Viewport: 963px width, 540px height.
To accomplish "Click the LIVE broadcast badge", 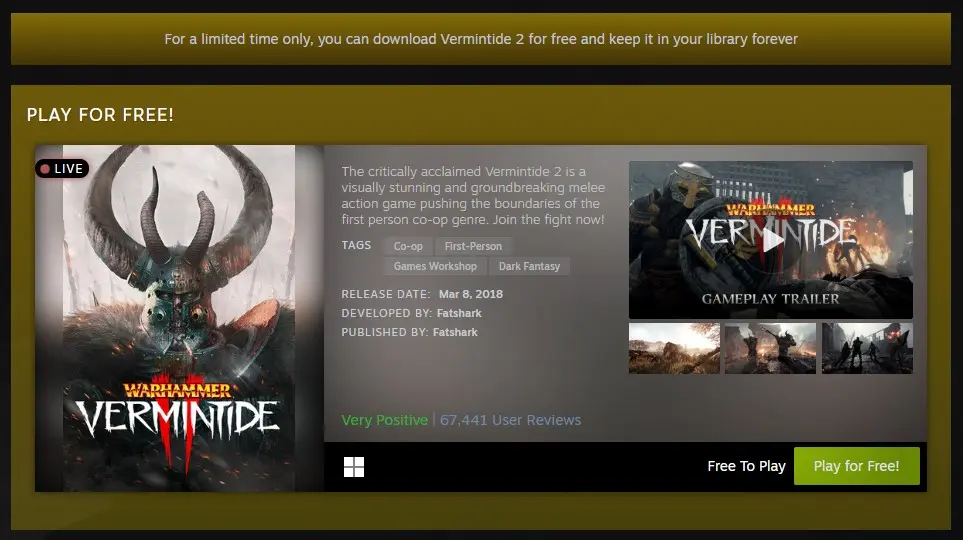I will click(x=62, y=168).
